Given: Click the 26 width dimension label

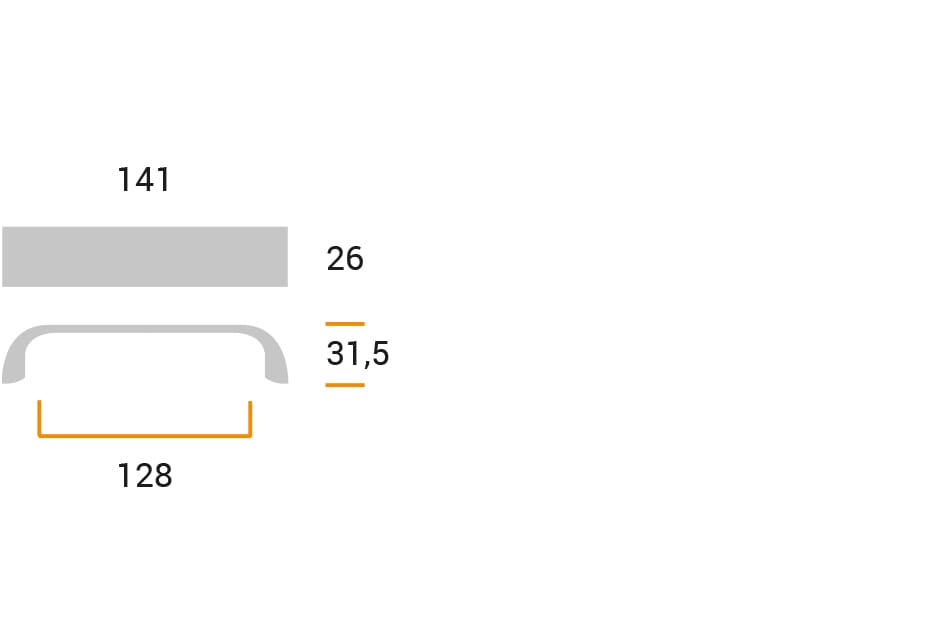Looking at the screenshot, I should click(x=345, y=259).
